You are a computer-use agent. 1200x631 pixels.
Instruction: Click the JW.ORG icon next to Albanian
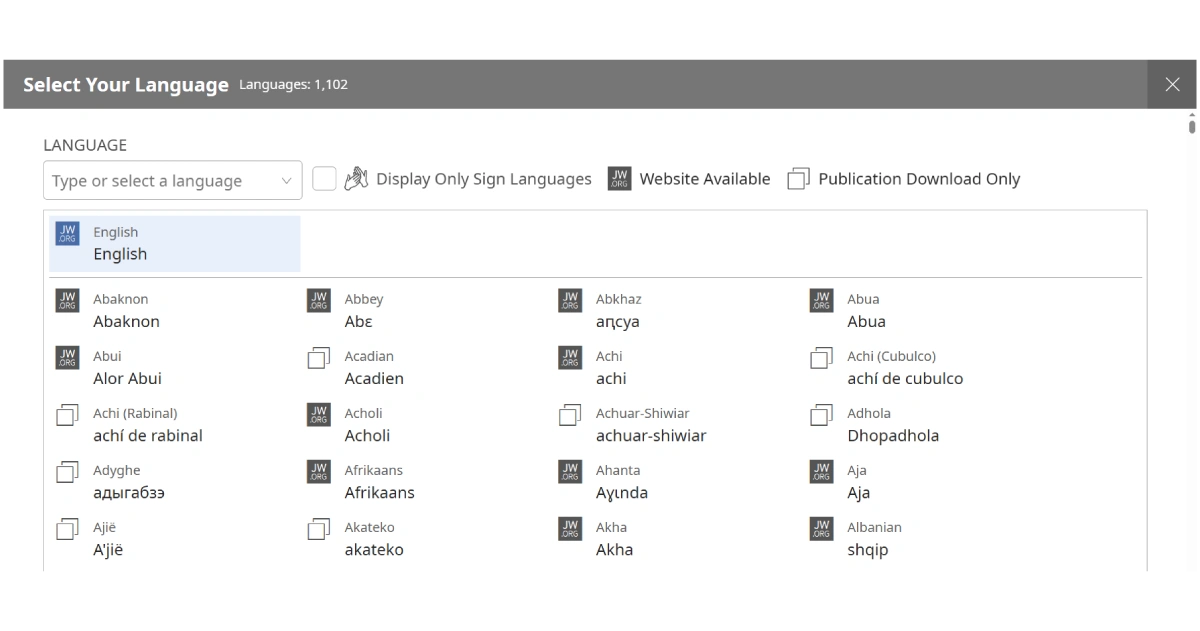point(821,529)
